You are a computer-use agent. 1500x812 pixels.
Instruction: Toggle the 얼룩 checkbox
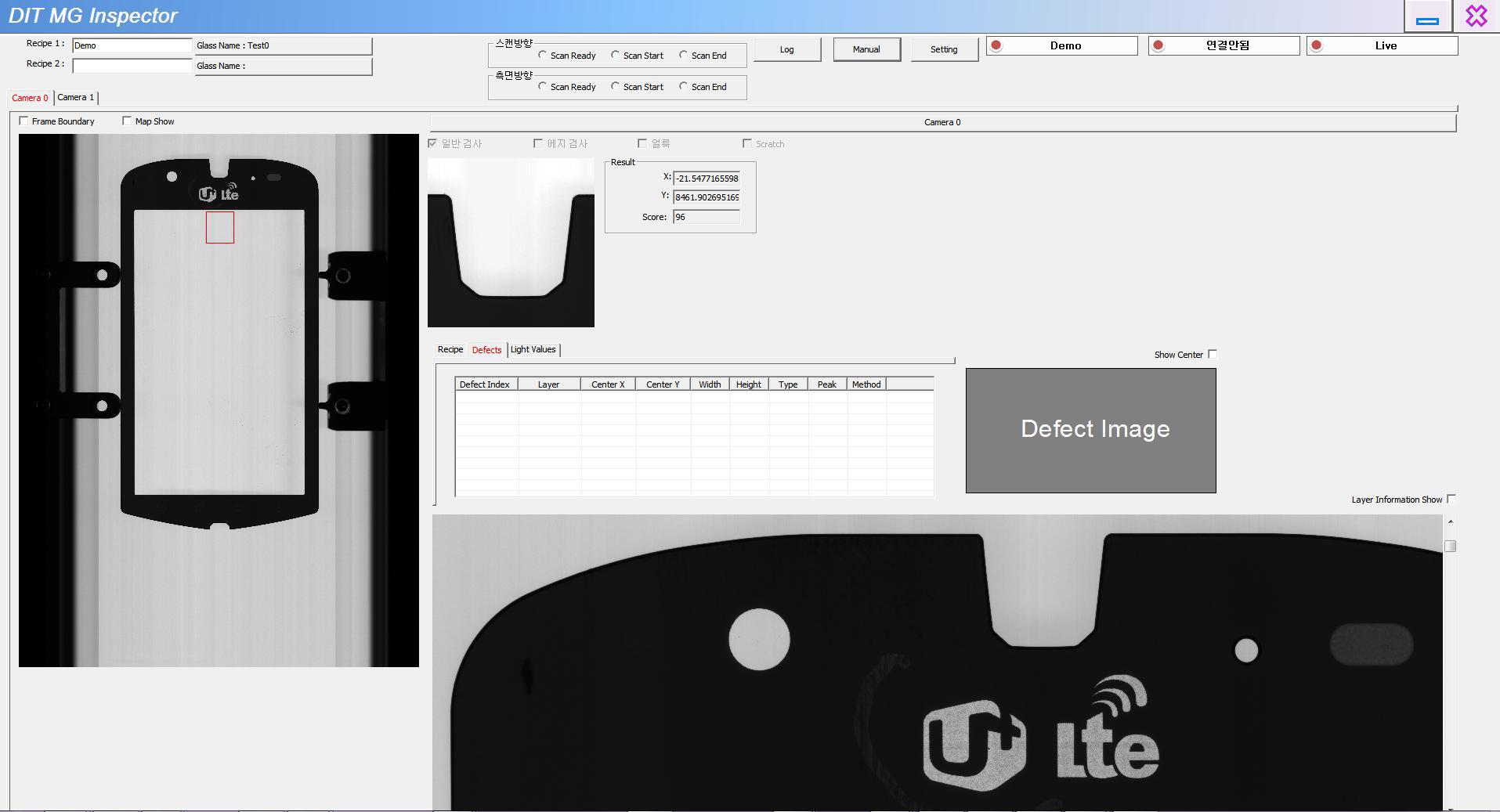[642, 143]
